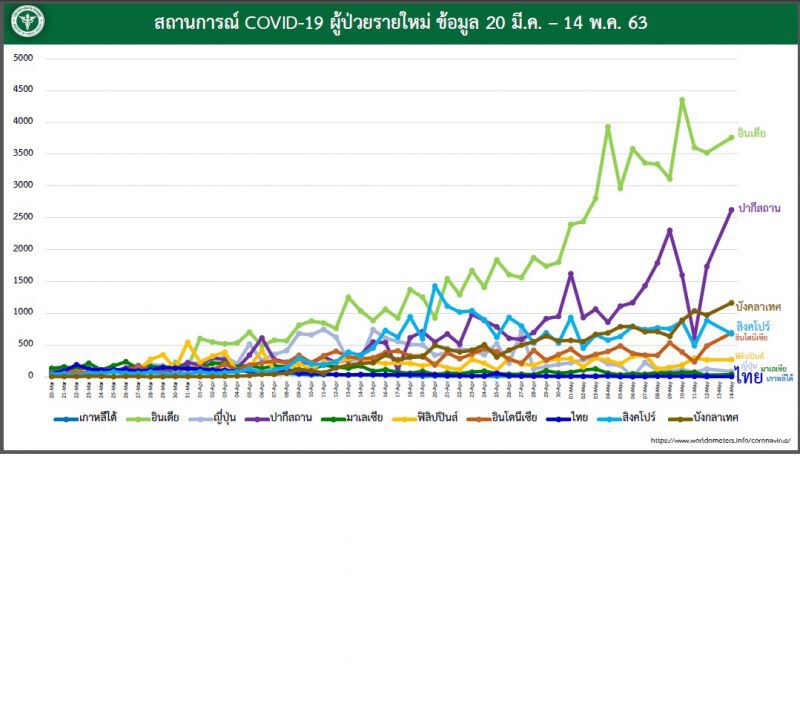Screen dimensions: 800x712
Task: Click the 1000 y-axis label
Action: [23, 312]
